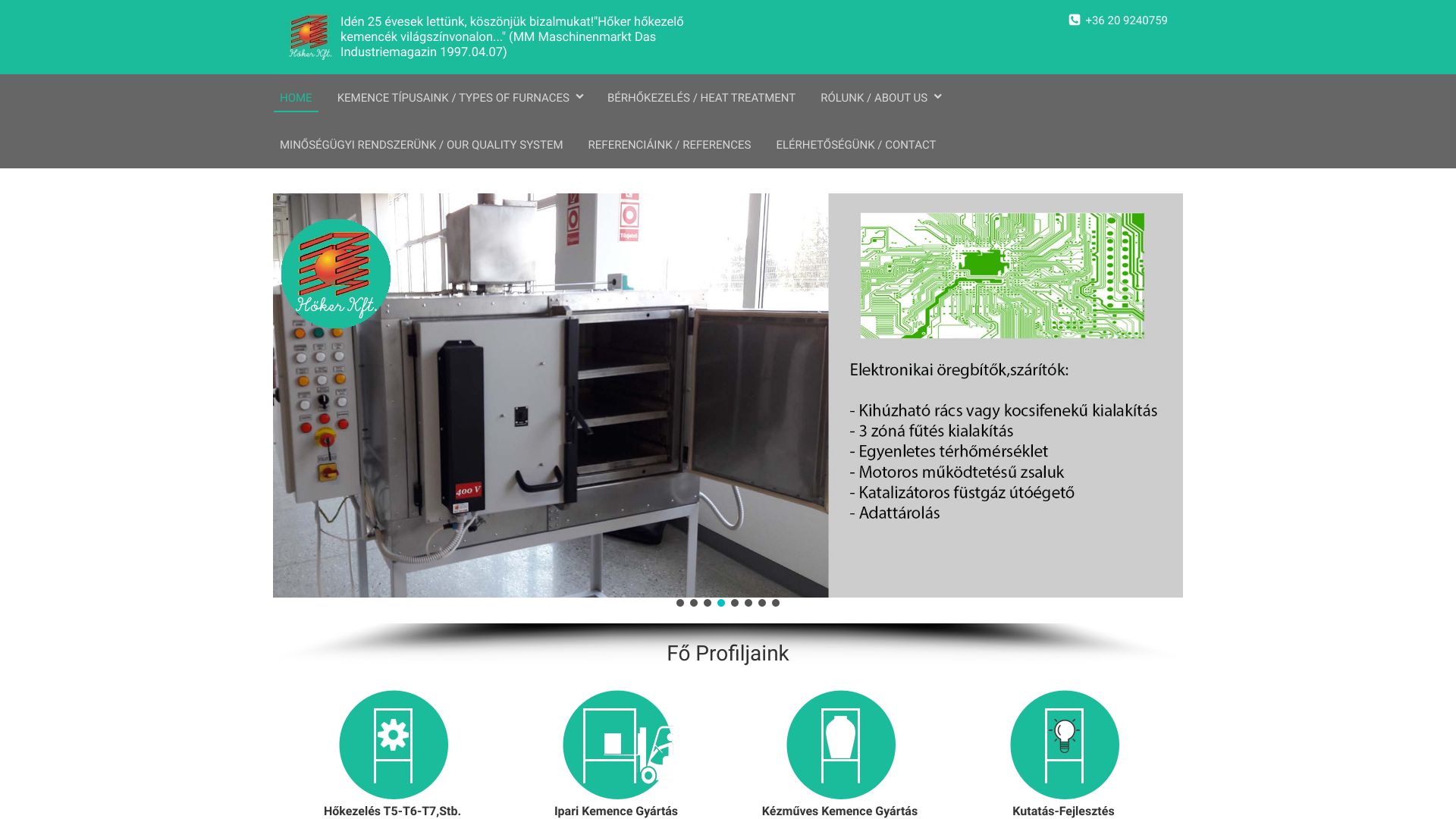1456x819 pixels.
Task: Select the third slider dot
Action: click(x=708, y=603)
